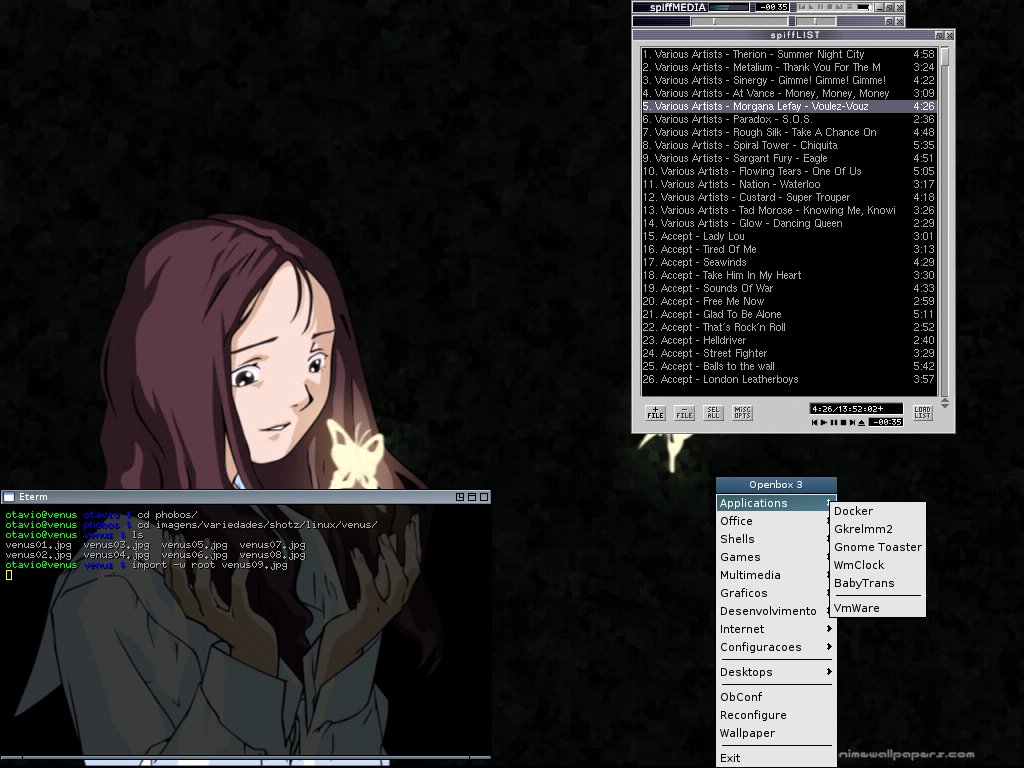Open the Graficos submenu

[x=776, y=593]
